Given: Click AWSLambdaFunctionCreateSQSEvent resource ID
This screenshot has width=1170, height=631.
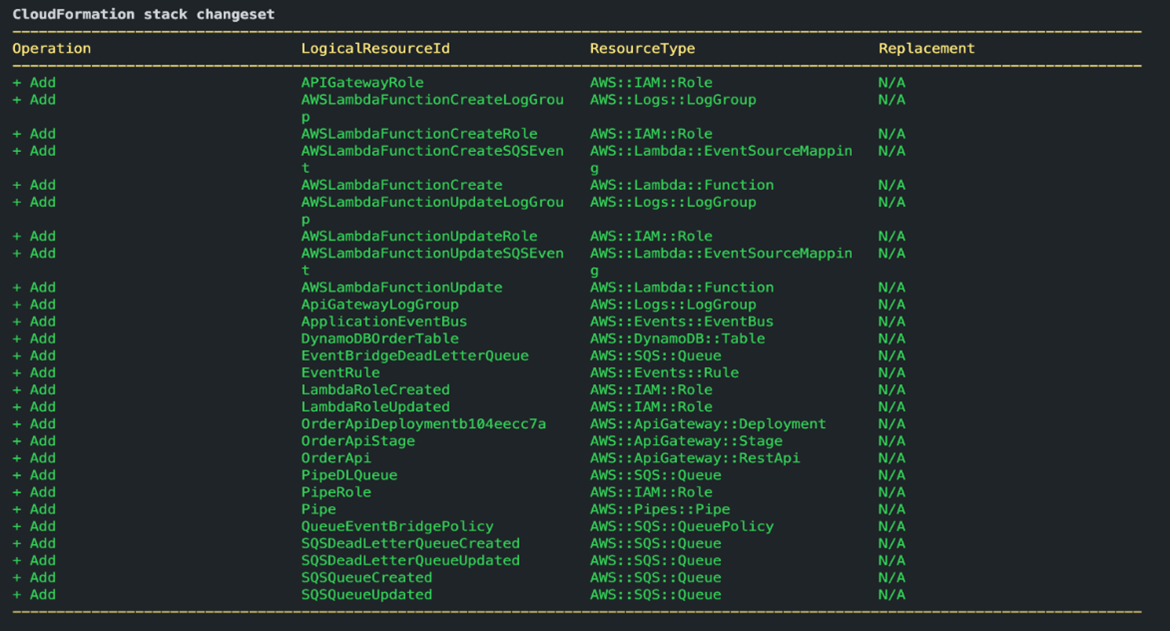Looking at the screenshot, I should point(432,160).
